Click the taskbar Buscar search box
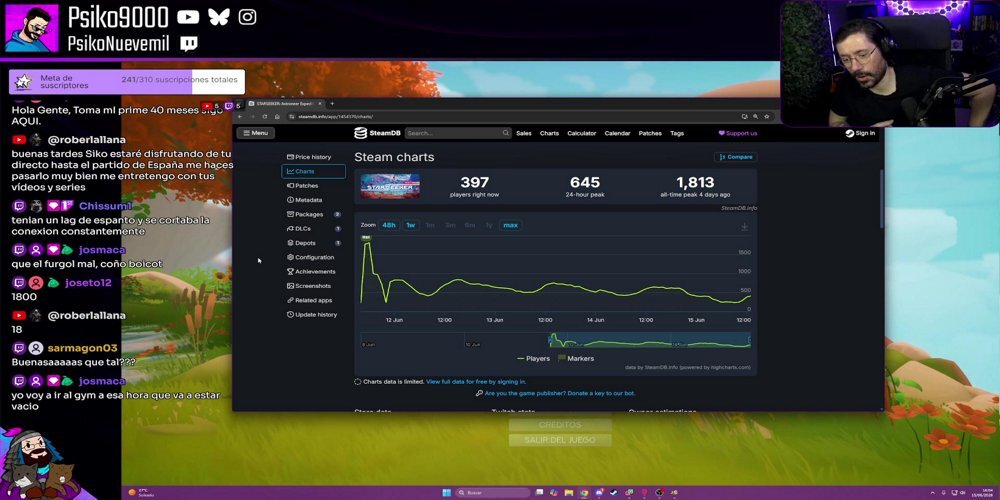The height and width of the screenshot is (500, 1000). pos(492,492)
